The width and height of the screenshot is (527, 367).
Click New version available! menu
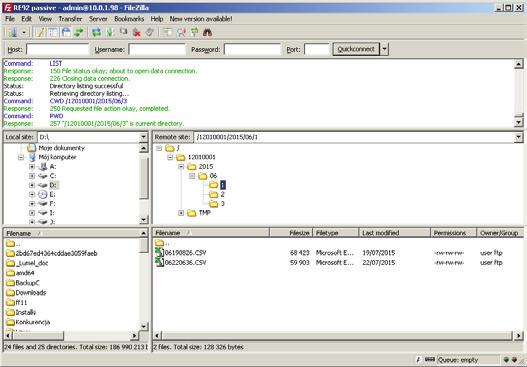(201, 19)
